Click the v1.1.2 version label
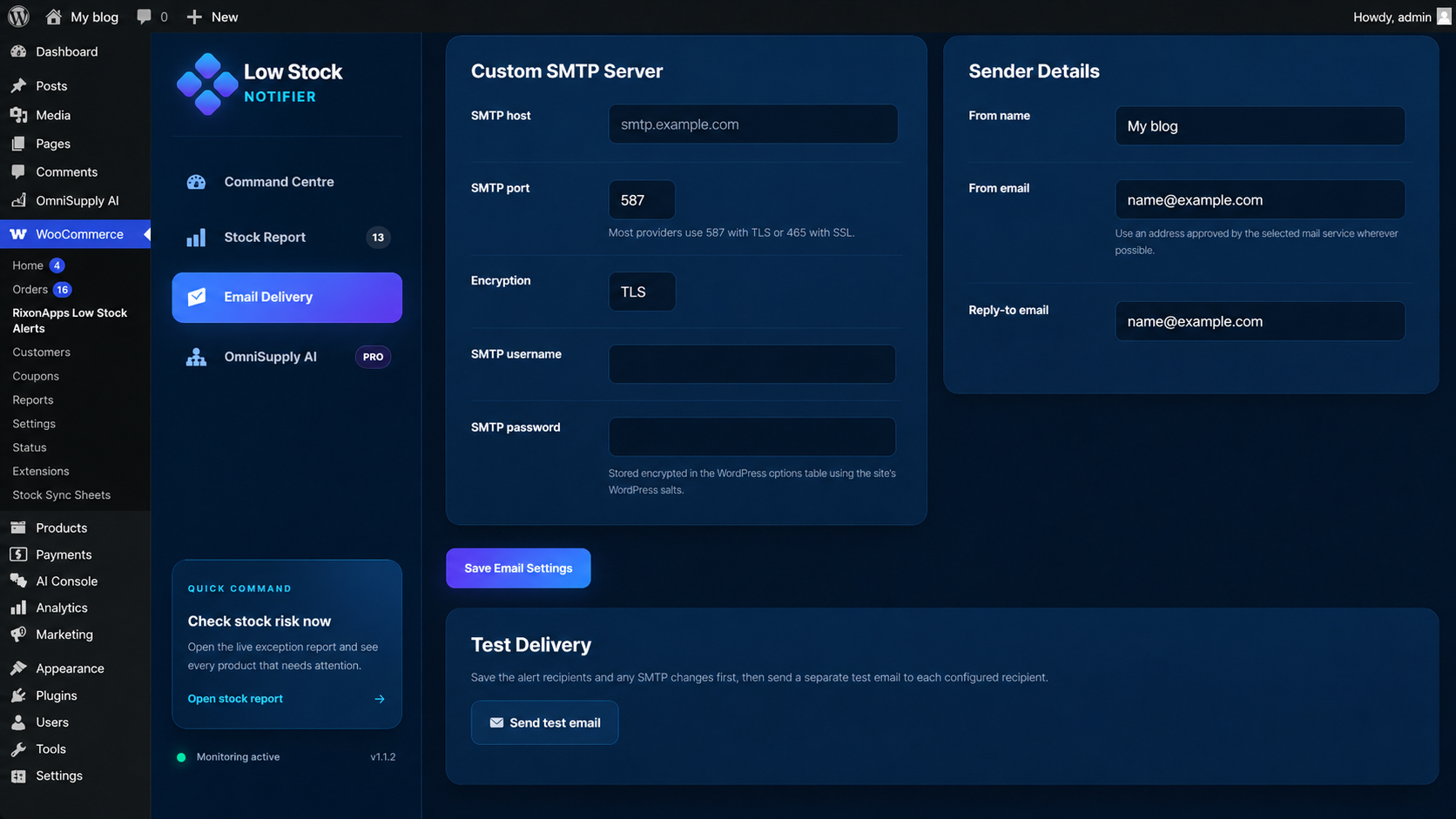1456x819 pixels. tap(383, 757)
